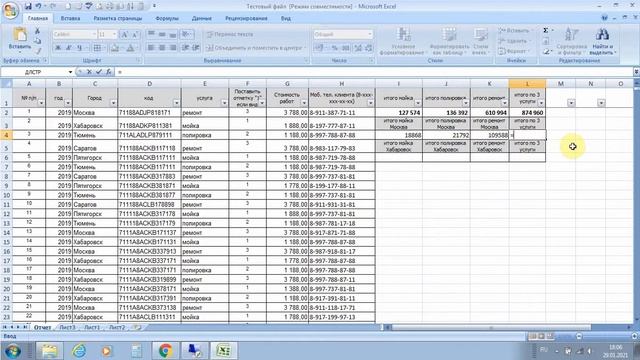This screenshot has width=640, height=360.
Task: Decrease the cell indent
Action: (x=185, y=48)
